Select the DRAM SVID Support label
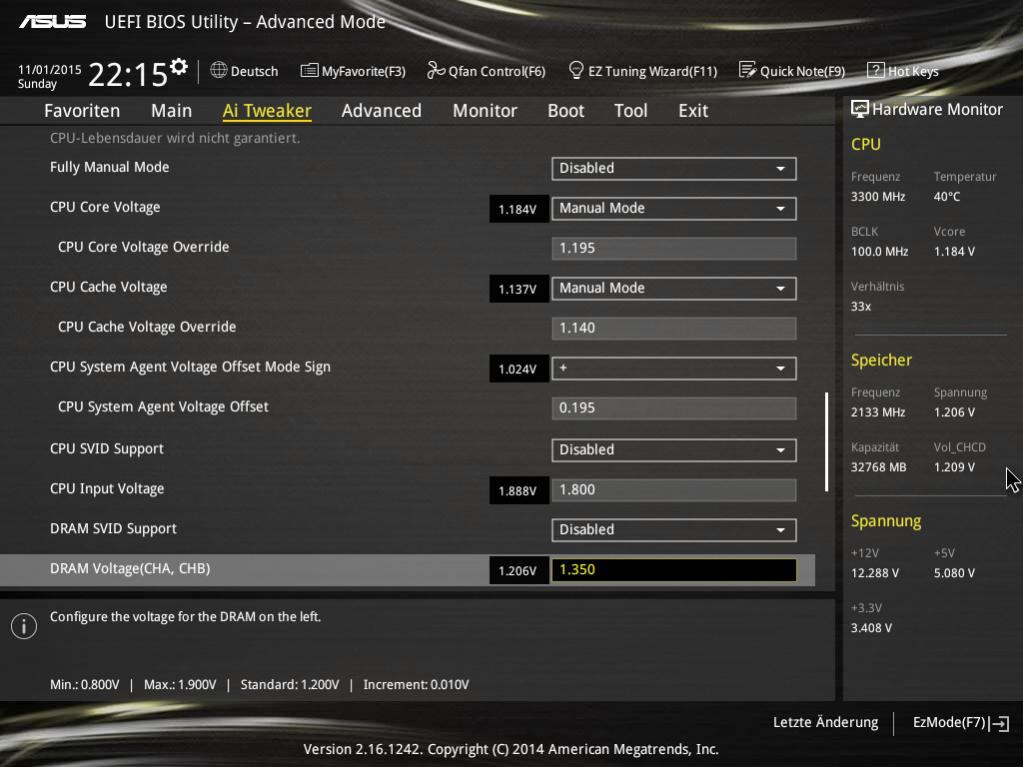The width and height of the screenshot is (1023, 767). [x=113, y=528]
